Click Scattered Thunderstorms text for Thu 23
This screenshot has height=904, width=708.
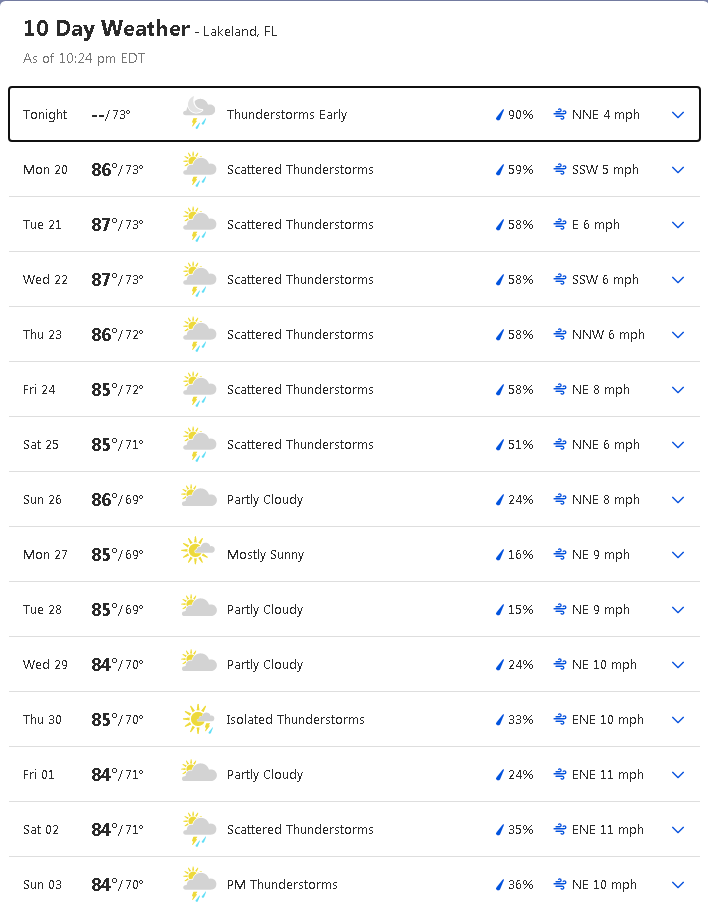pos(300,335)
